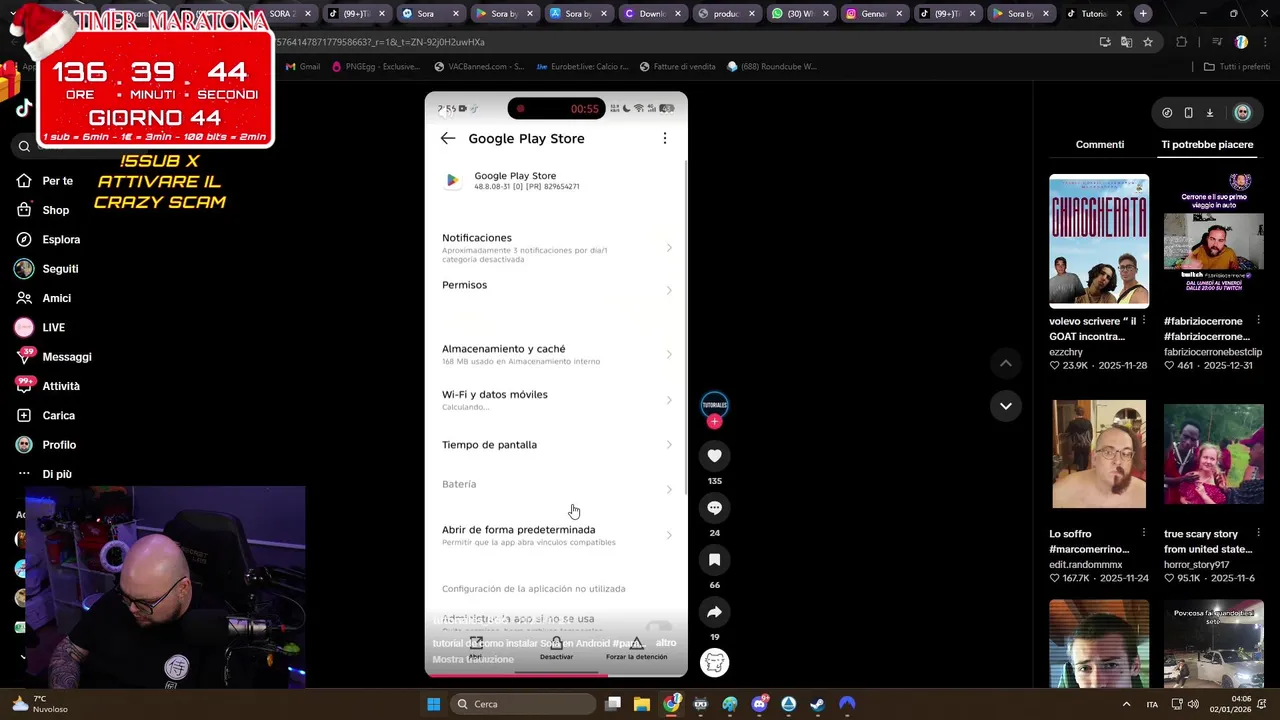Share the video using the arrow icon
The image size is (1280, 720).
pos(714,612)
